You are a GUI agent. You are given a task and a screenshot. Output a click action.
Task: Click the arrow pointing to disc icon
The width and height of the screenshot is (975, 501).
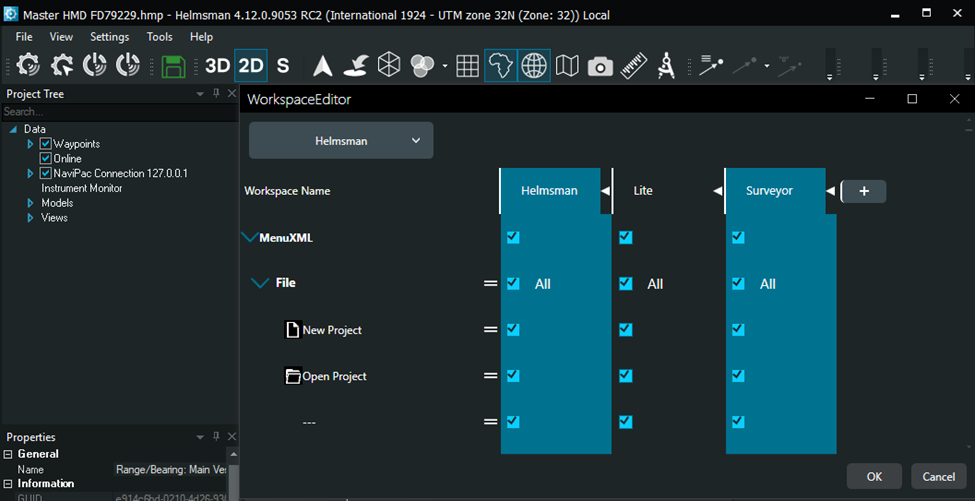(356, 65)
